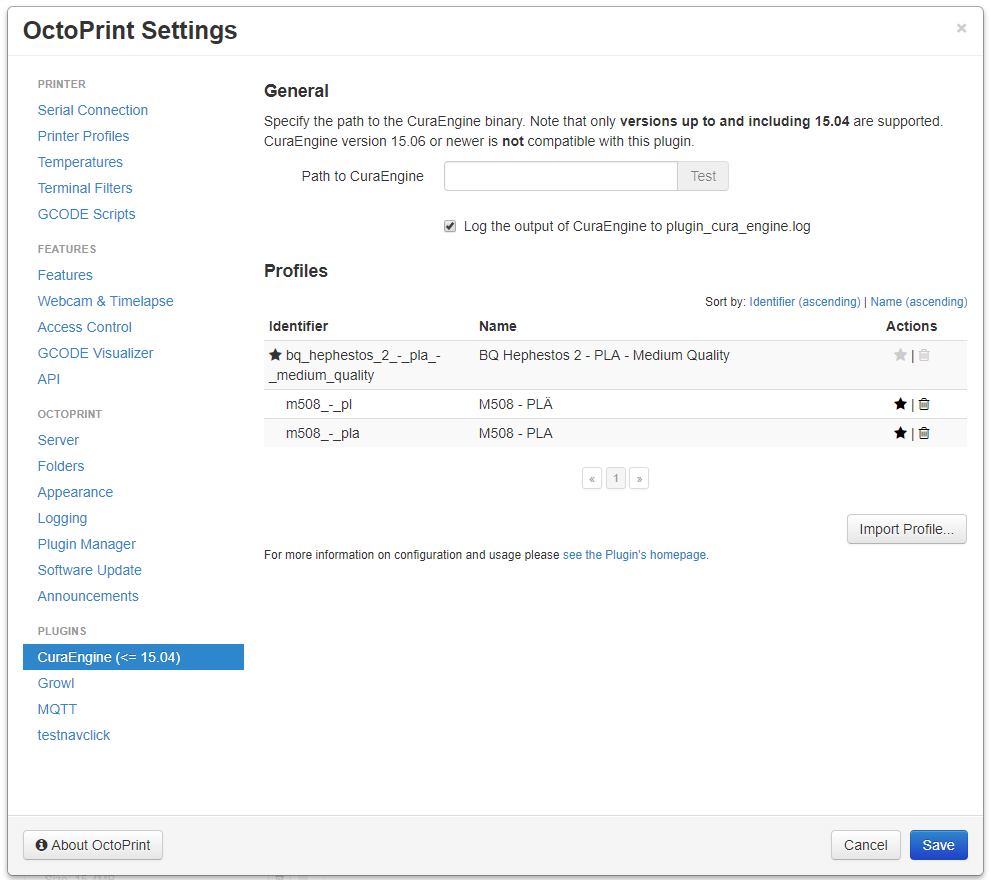
Task: Open Growl plugin settings
Action: click(56, 683)
